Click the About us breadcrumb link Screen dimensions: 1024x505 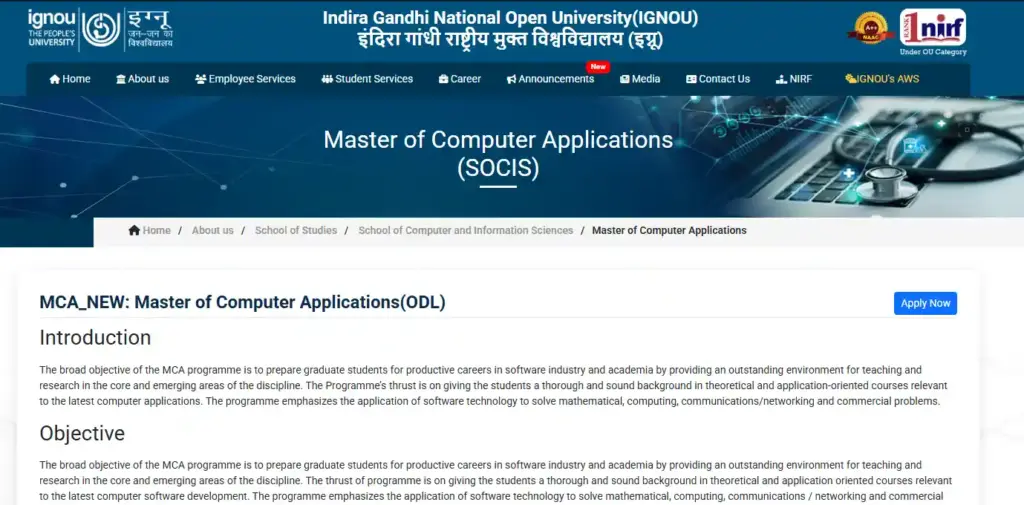[x=212, y=230]
